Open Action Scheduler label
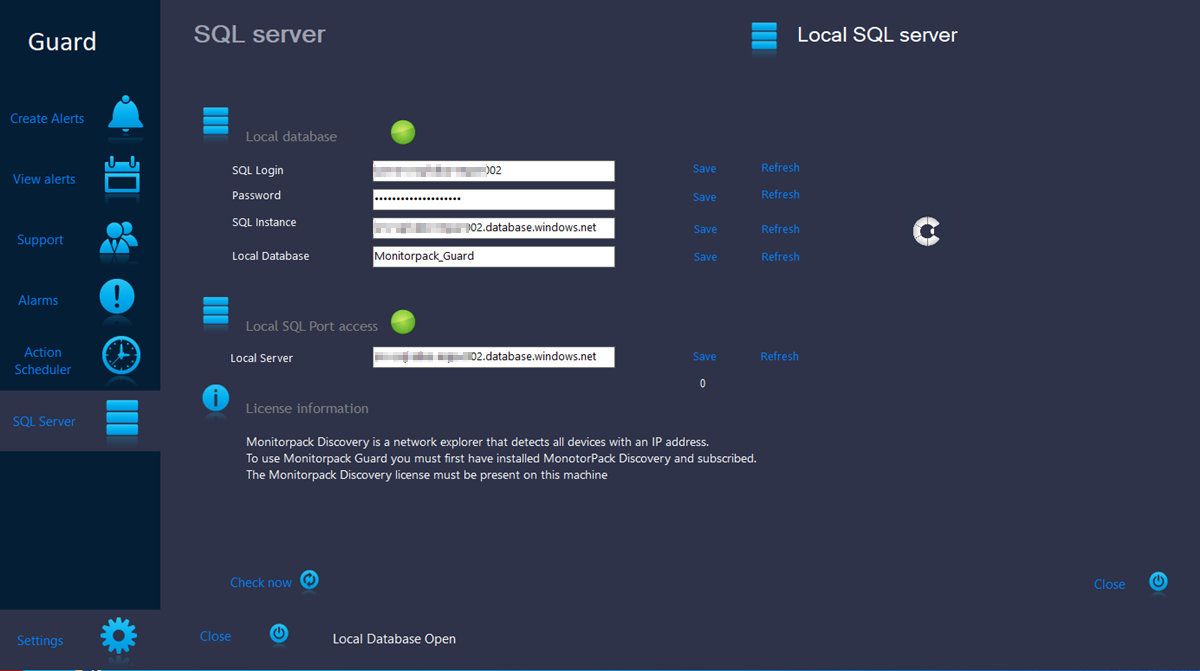1200x671 pixels. [43, 361]
